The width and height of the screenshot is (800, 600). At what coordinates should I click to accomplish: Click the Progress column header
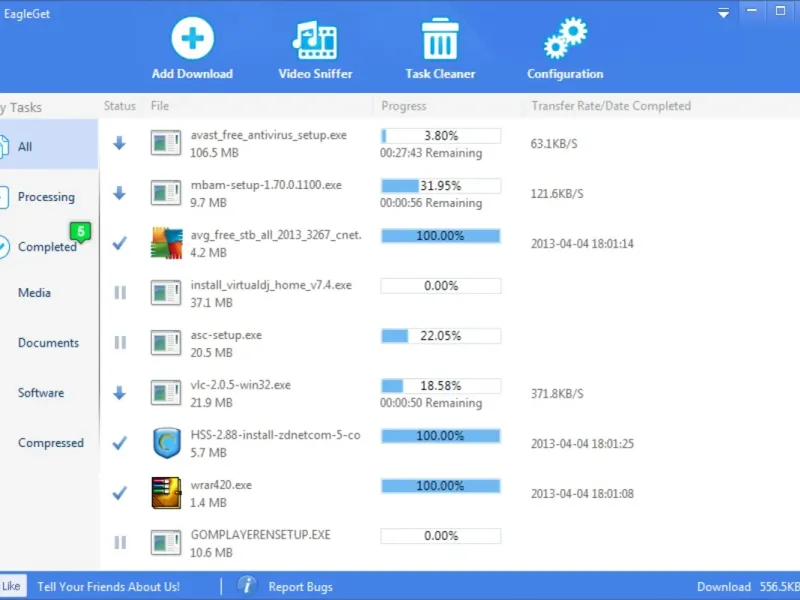coord(404,106)
